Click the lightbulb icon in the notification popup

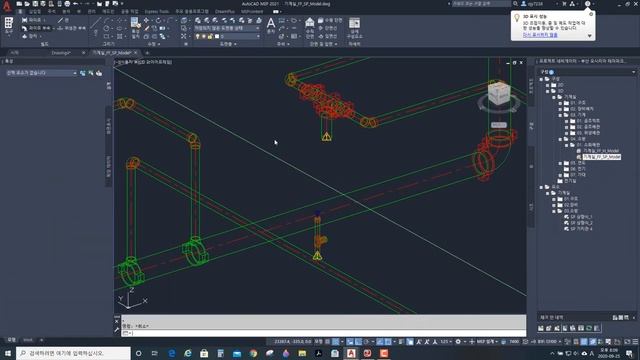517,18
